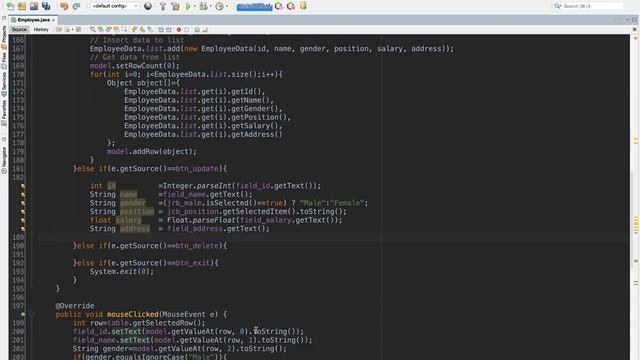Start Macro Recording with red circle
The width and height of the screenshot is (640, 360).
point(179,29)
